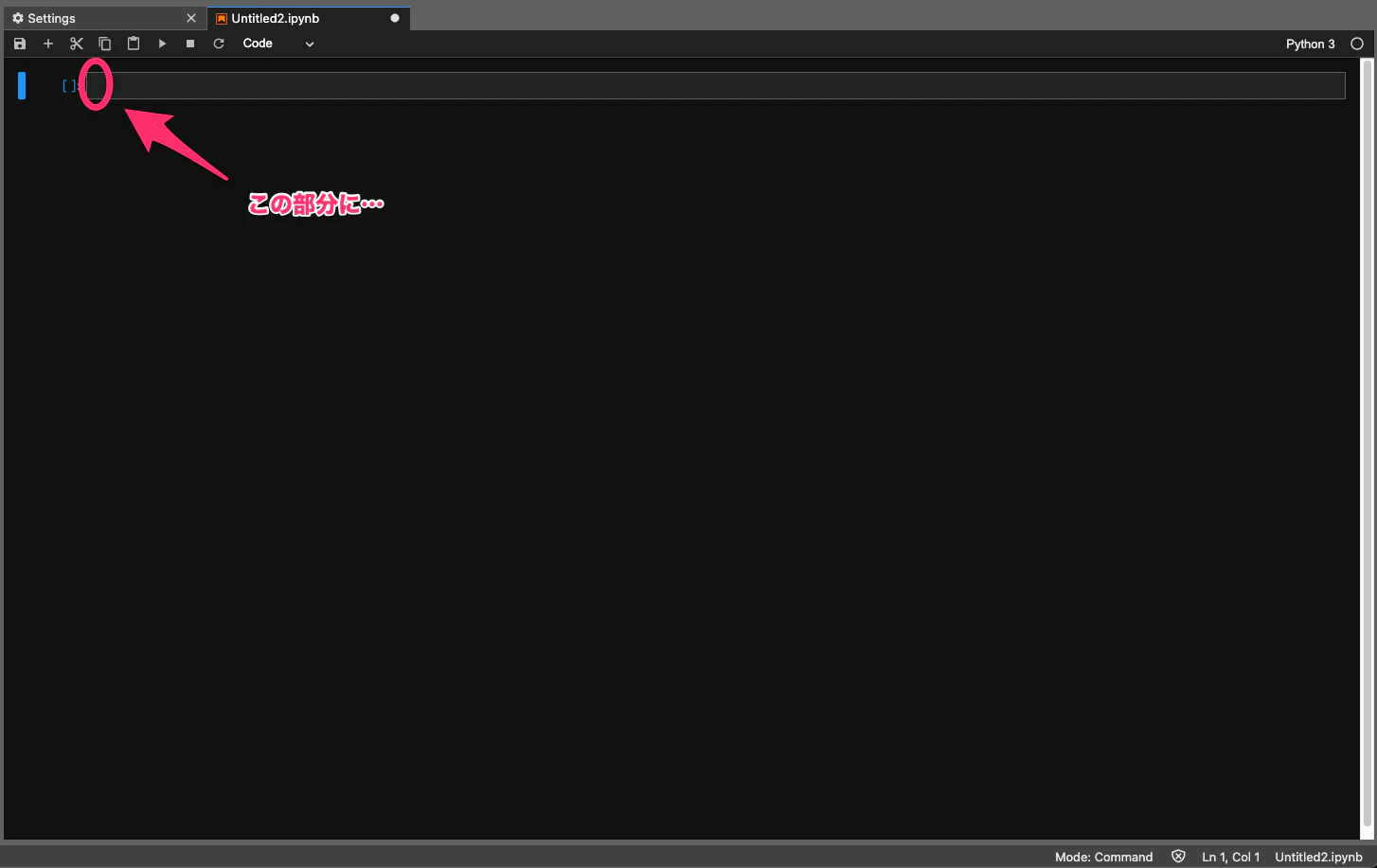The width and height of the screenshot is (1377, 868).
Task: Open go-to-line via Ln 1, Col 1
Action: [x=1231, y=857]
